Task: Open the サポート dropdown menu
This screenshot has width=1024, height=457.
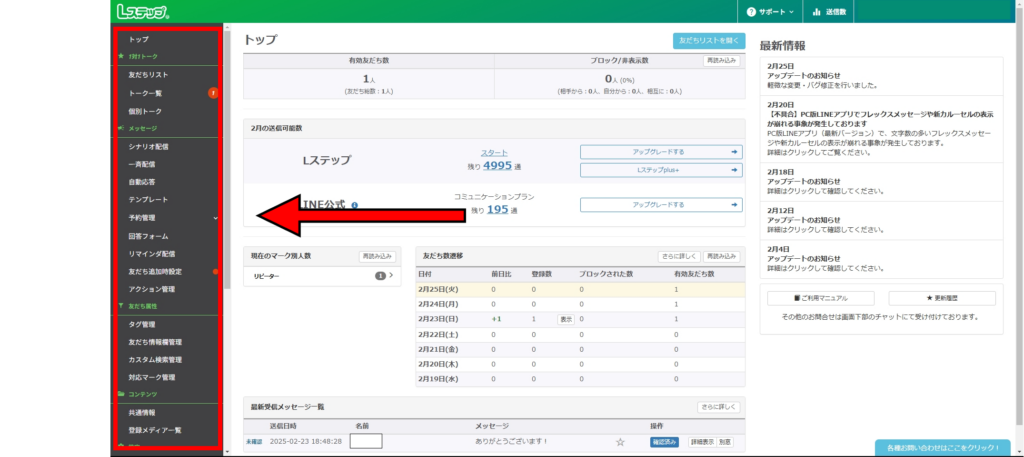Action: click(x=771, y=12)
